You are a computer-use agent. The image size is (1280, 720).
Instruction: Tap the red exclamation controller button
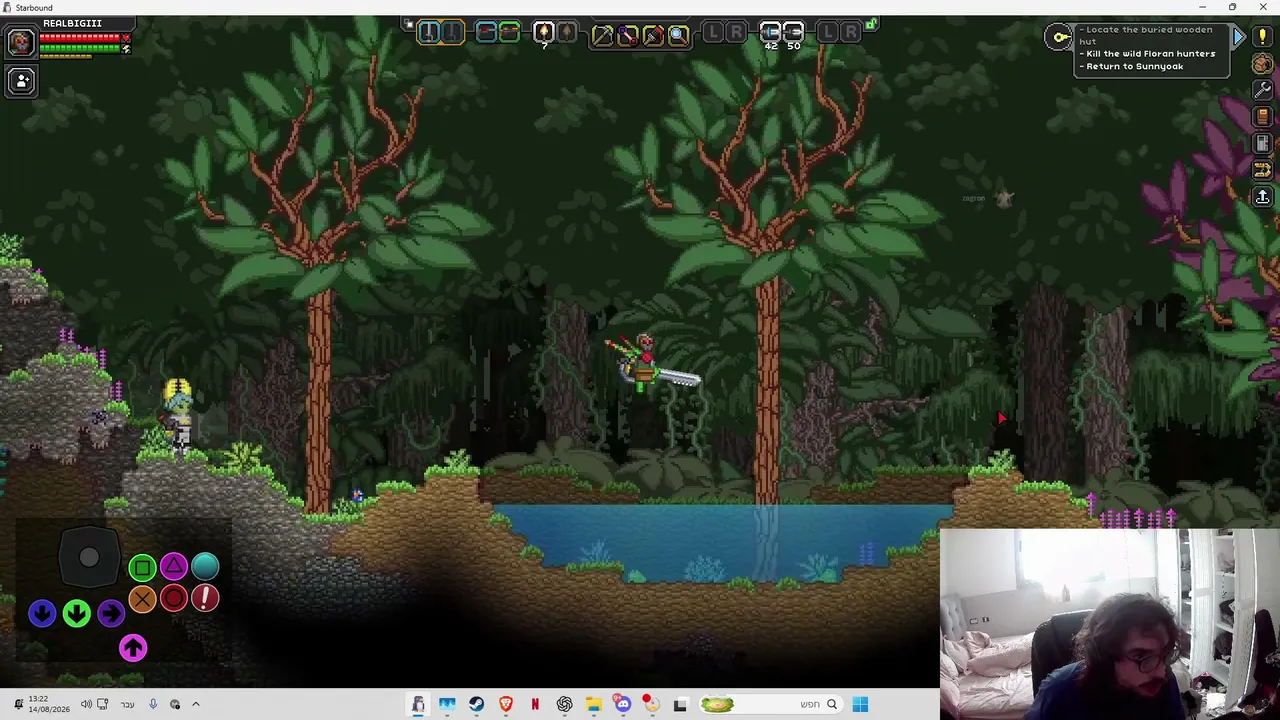(x=205, y=599)
